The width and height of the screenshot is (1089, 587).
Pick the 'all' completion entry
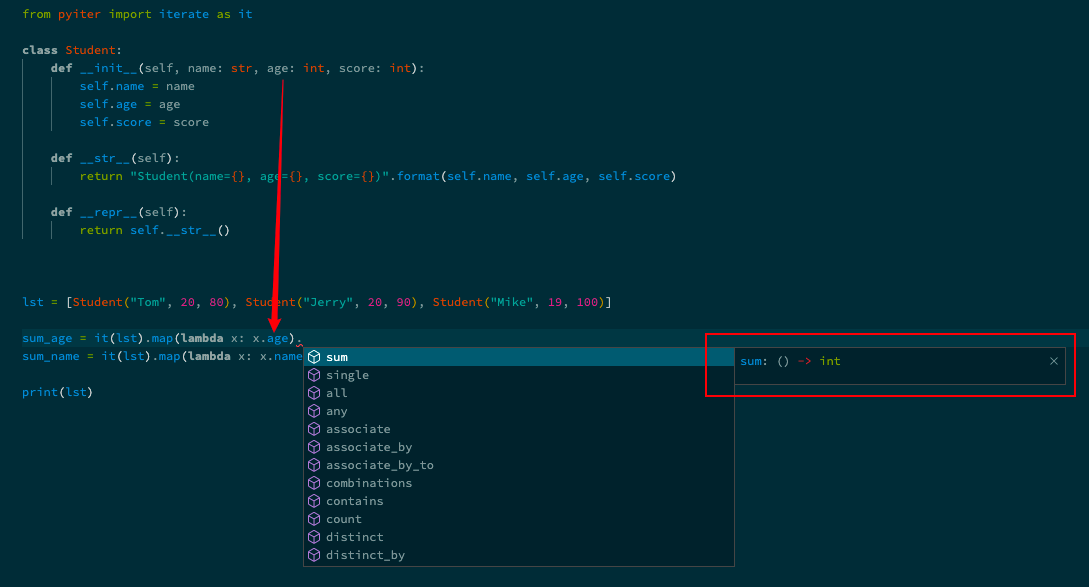coord(519,393)
